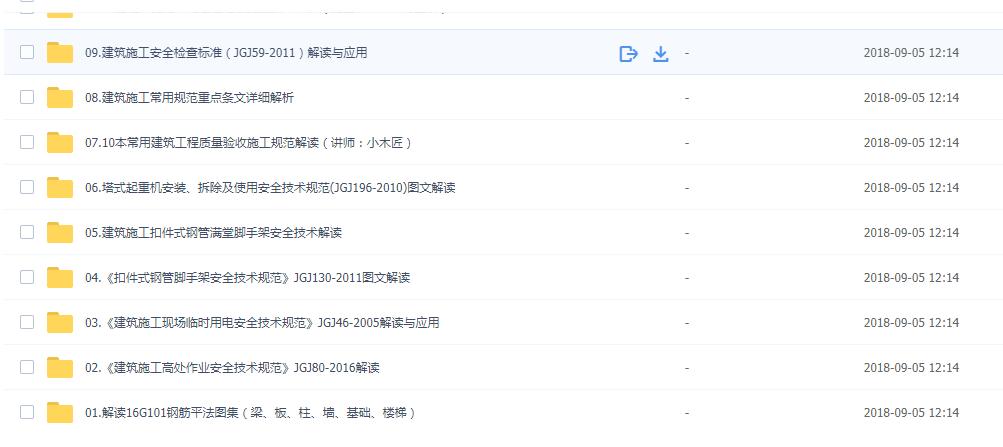
Task: Click date 2018-09-05 12:14 on row 05
Action: (x=911, y=233)
